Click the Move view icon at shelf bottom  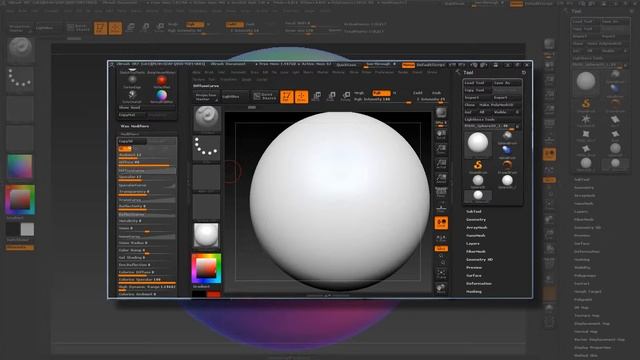pos(441,288)
